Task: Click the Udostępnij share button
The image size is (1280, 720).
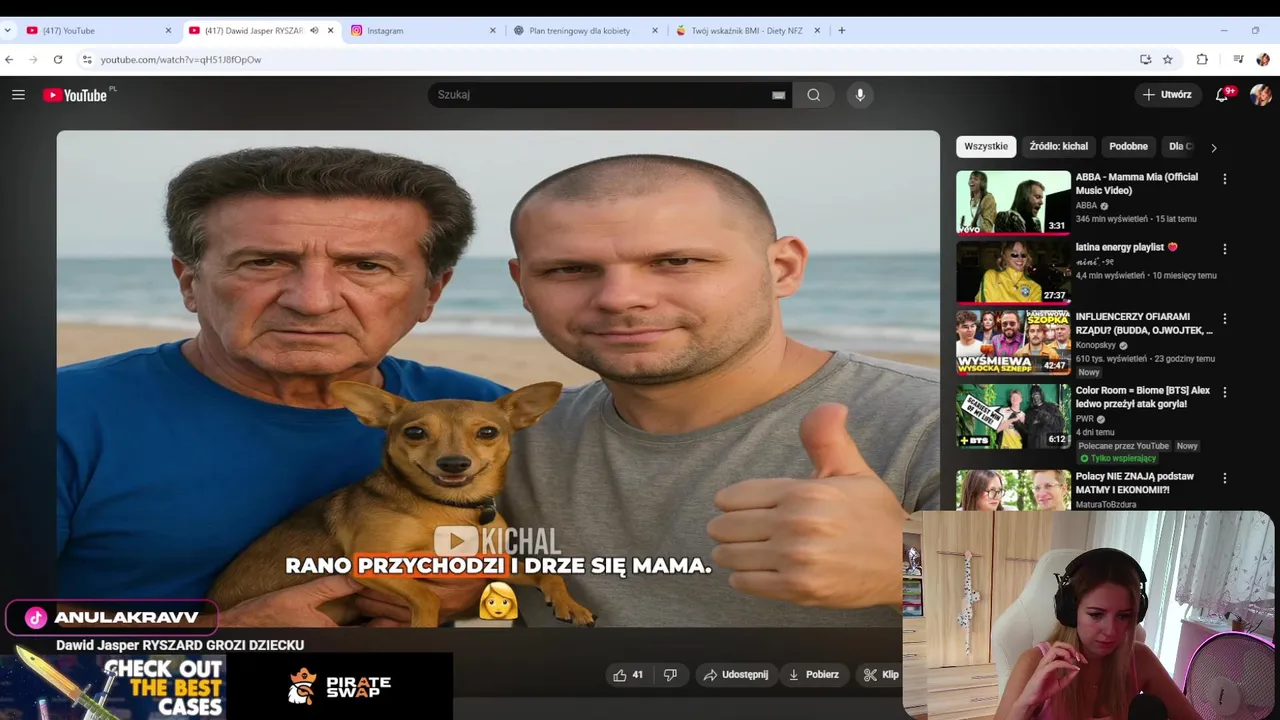Action: coord(735,675)
